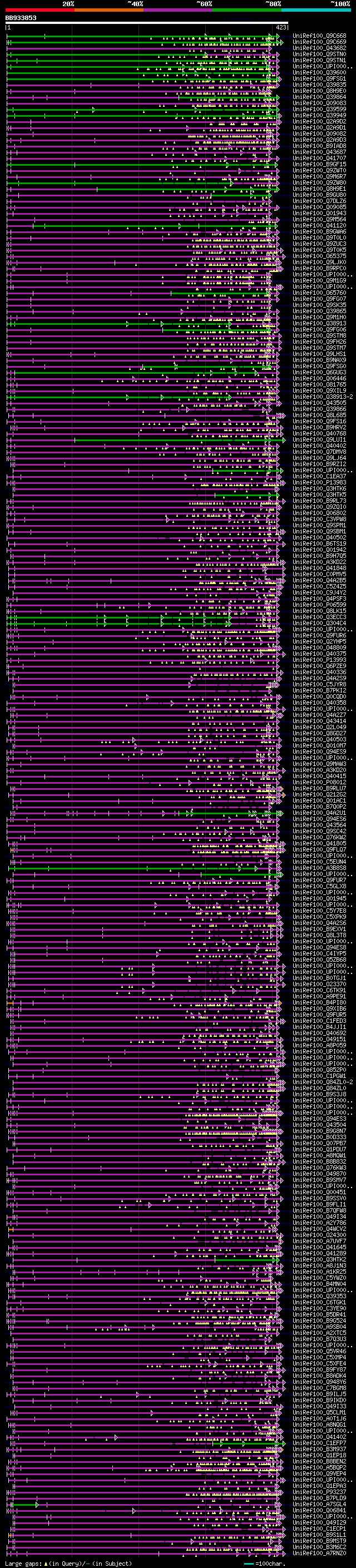356x1568 pixels.
Task: Select the UniRef100_Q41120 row label
Action: (319, 225)
